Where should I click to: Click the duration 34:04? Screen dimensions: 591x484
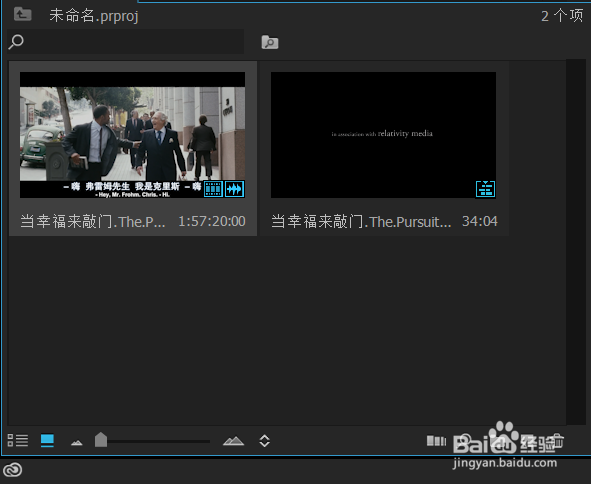tap(480, 221)
